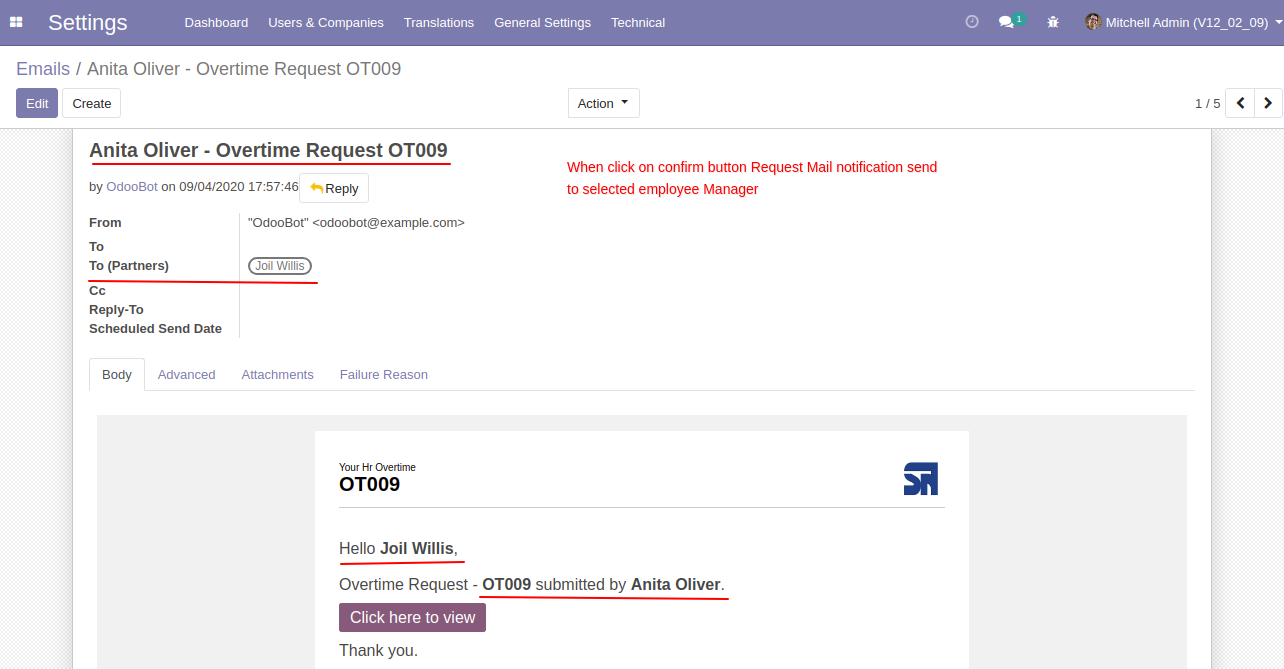Screen dimensions: 1284x669
Task: Click the Reply button
Action: [334, 188]
